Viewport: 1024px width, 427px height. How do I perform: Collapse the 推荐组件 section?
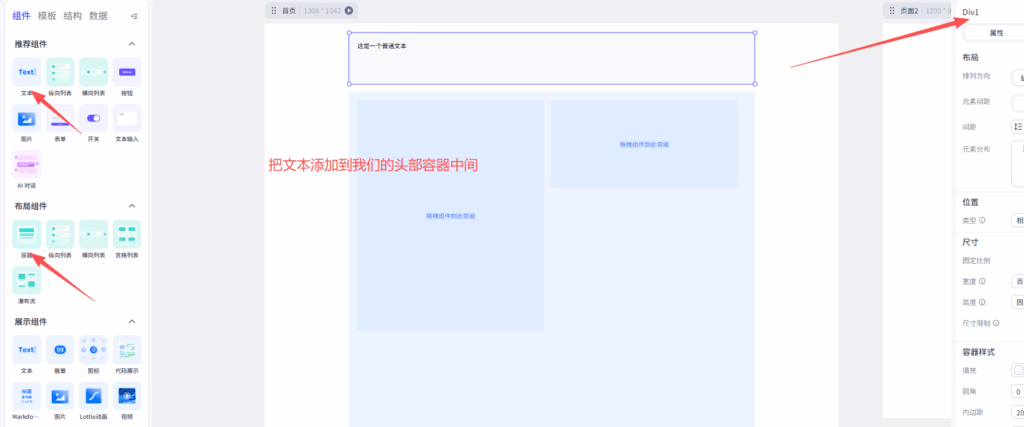click(x=132, y=45)
